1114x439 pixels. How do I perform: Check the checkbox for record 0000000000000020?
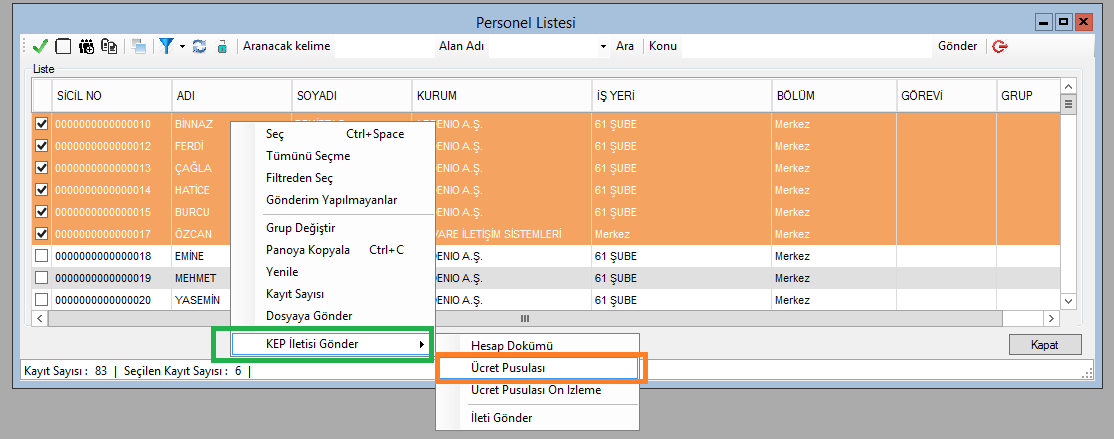41,300
